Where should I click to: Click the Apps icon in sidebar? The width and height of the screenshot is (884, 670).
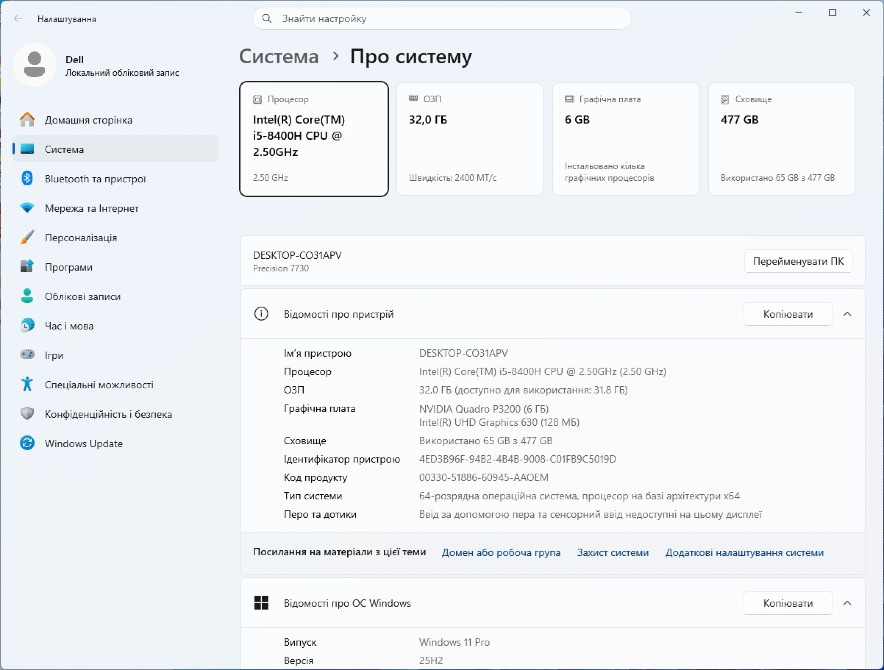pos(27,267)
